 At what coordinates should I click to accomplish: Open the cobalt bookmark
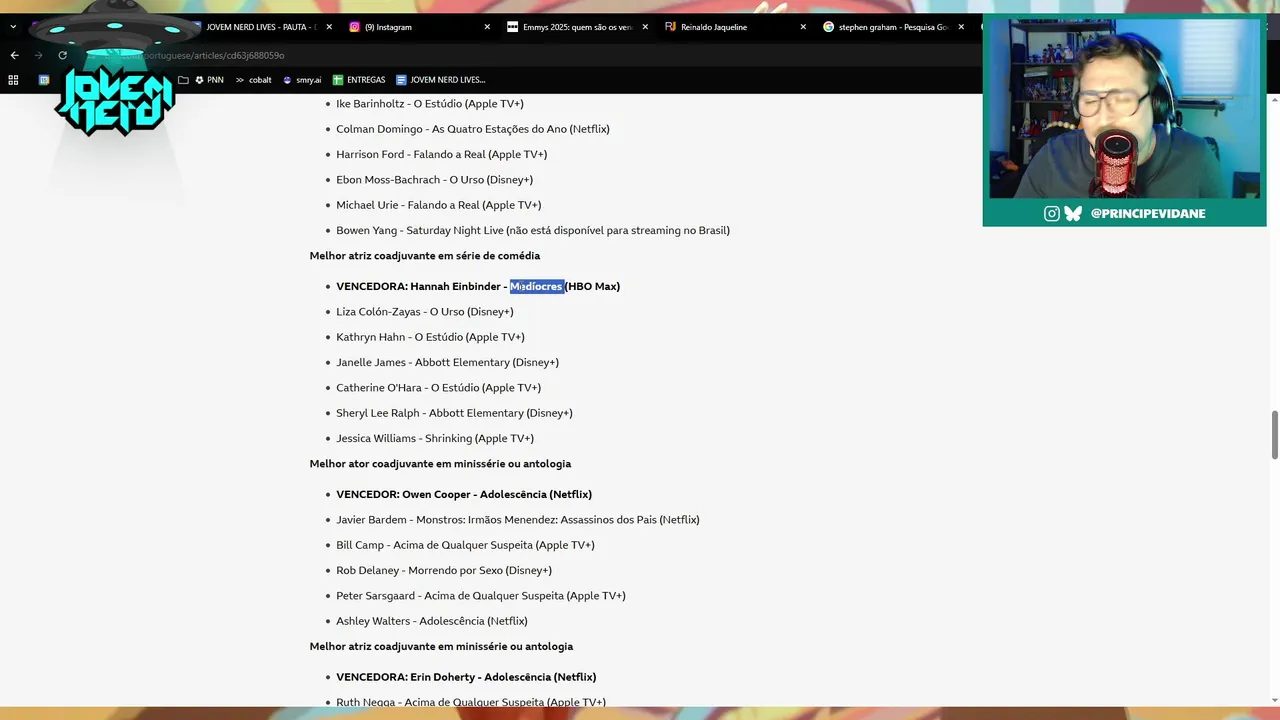pos(253,79)
